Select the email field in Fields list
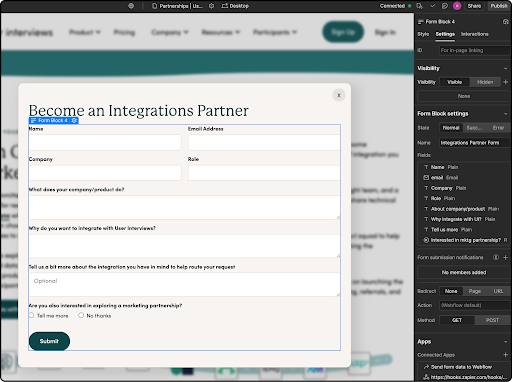 pyautogui.click(x=464, y=178)
